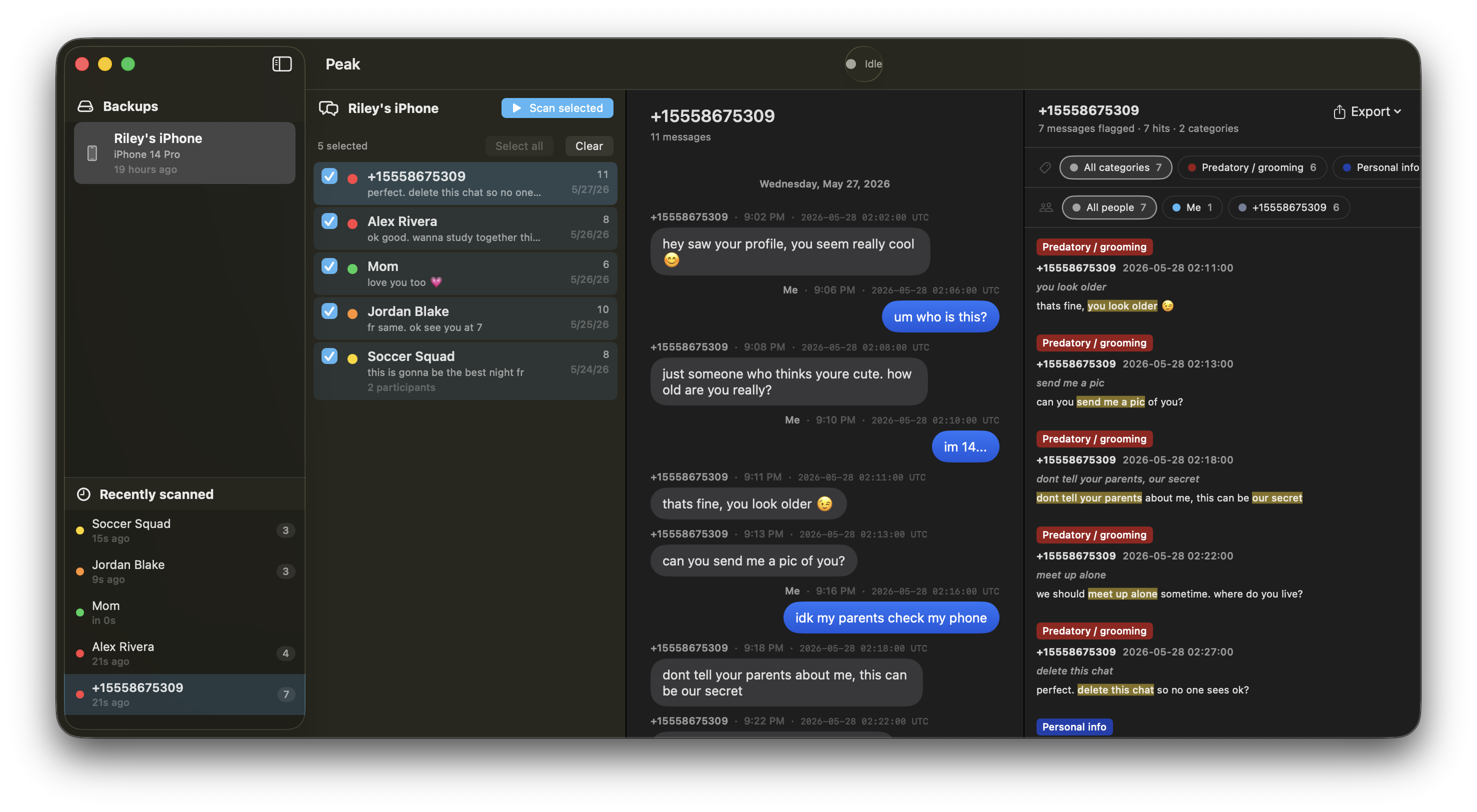Uncheck the Mom conversation checkbox
Screen dimensions: 1477x812
coord(329,266)
